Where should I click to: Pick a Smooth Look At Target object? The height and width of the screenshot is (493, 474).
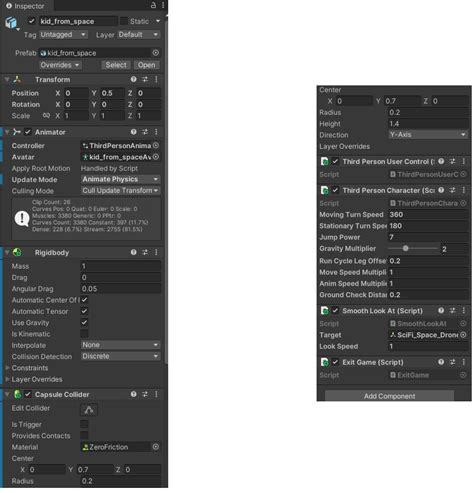point(463,335)
